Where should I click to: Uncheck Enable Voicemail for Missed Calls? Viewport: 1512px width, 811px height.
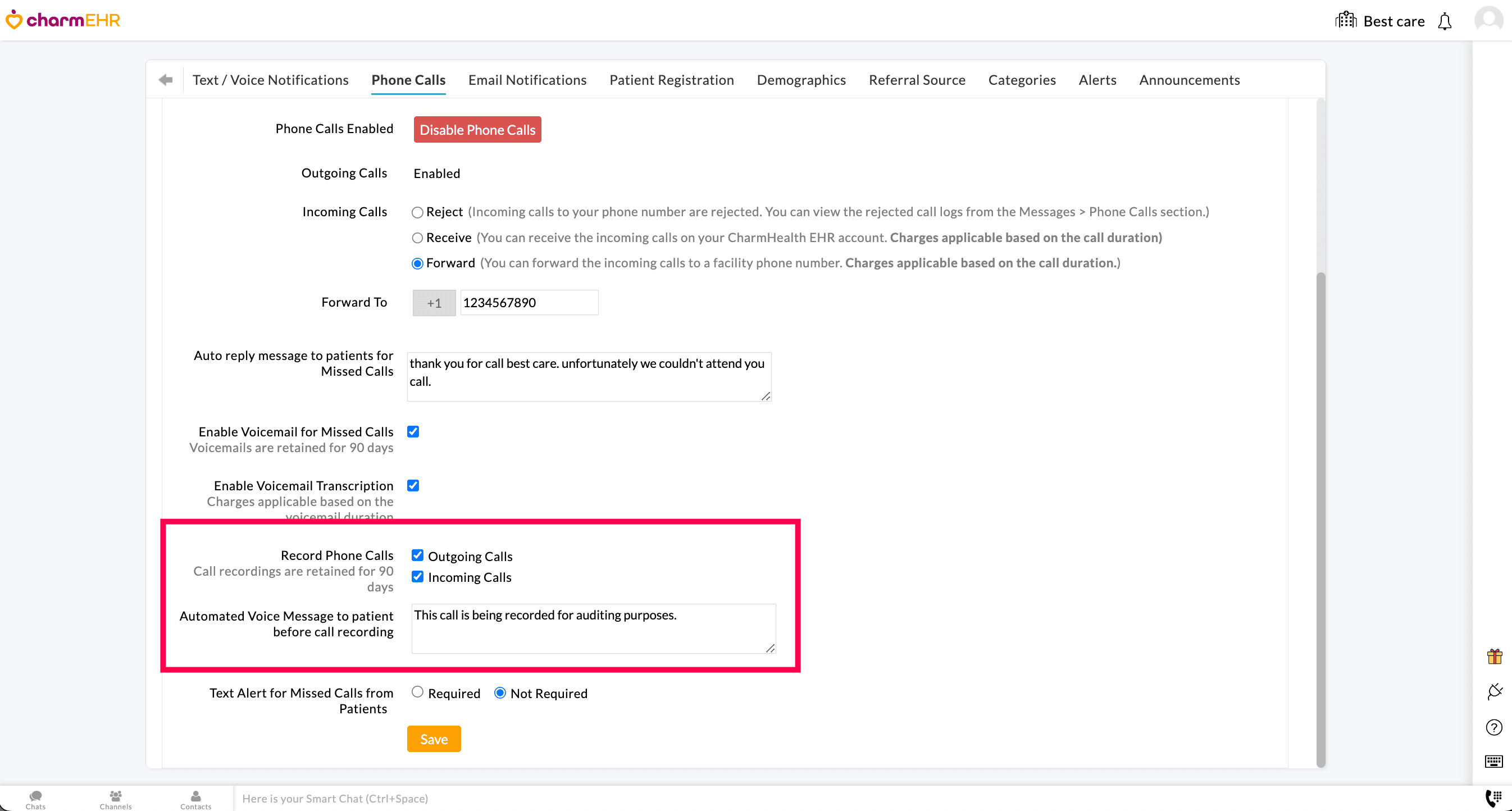pos(413,432)
